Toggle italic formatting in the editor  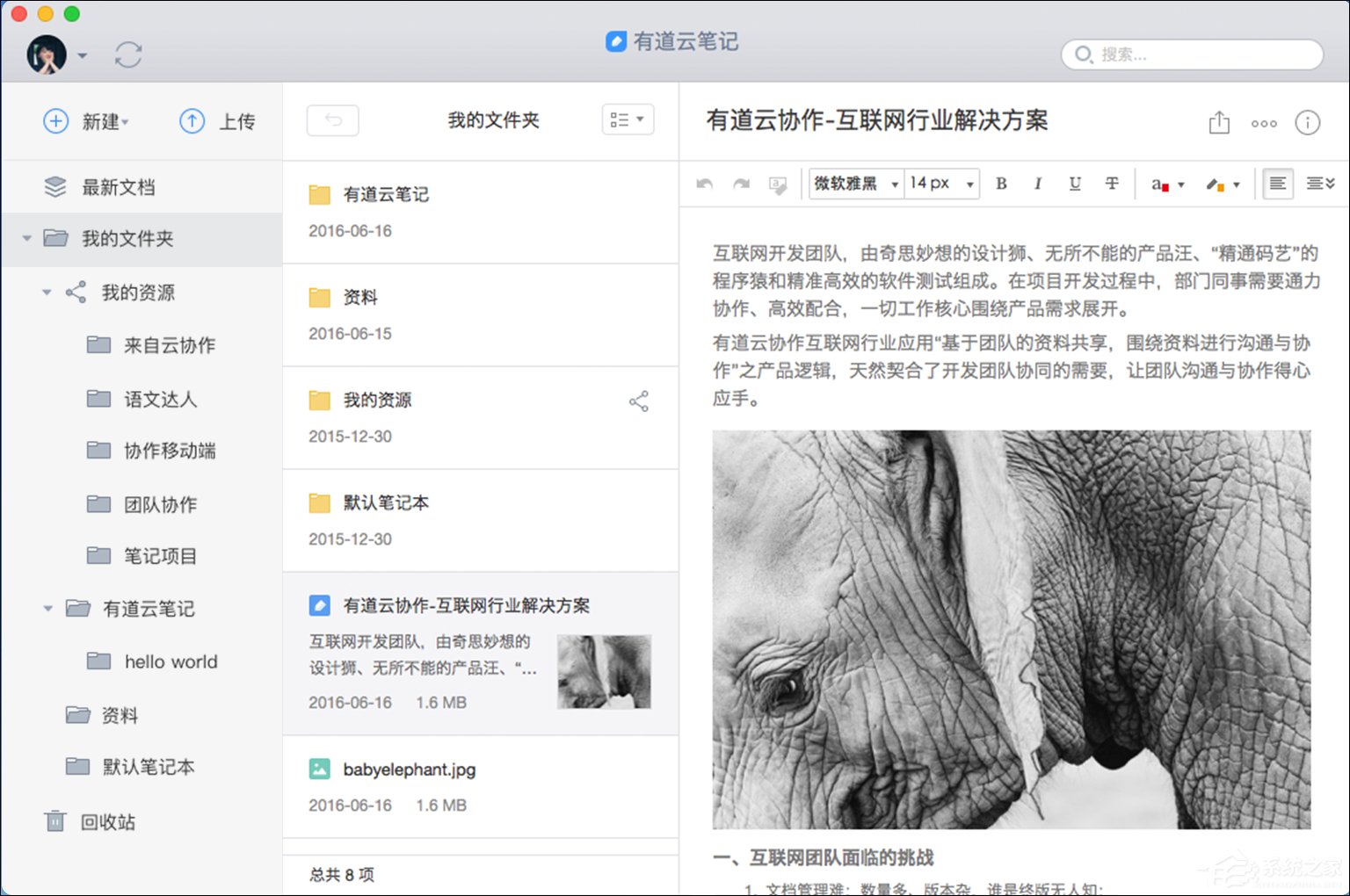coord(1038,184)
